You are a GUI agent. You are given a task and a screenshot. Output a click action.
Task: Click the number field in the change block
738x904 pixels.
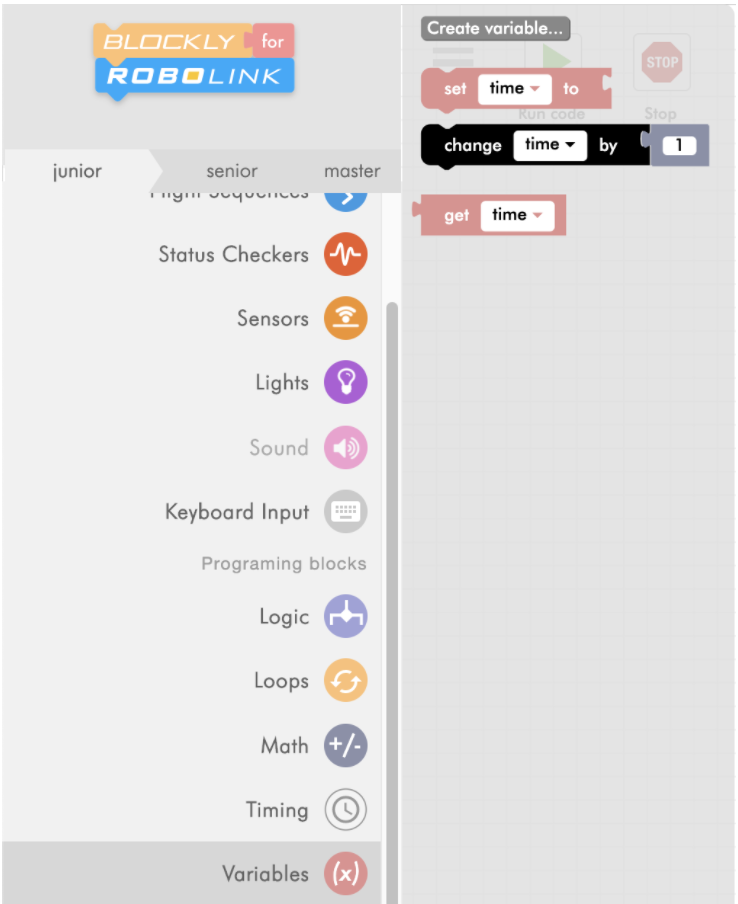point(679,145)
